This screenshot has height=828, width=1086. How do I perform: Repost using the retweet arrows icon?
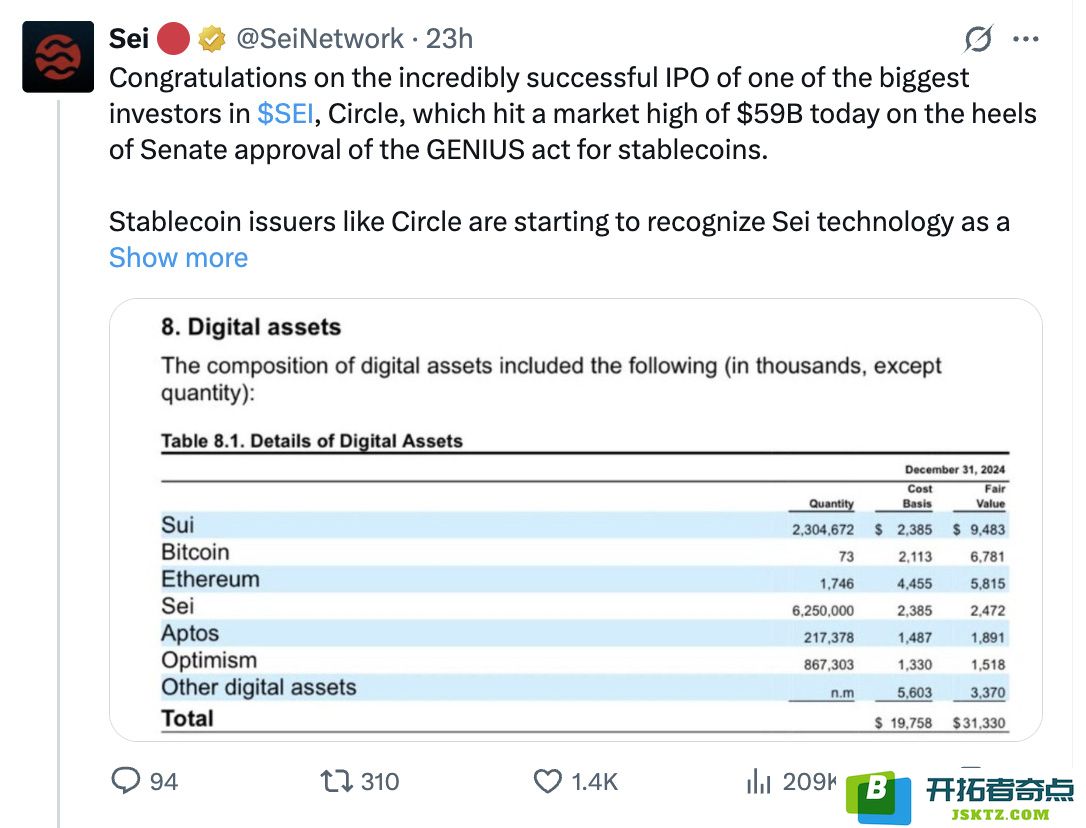point(337,782)
